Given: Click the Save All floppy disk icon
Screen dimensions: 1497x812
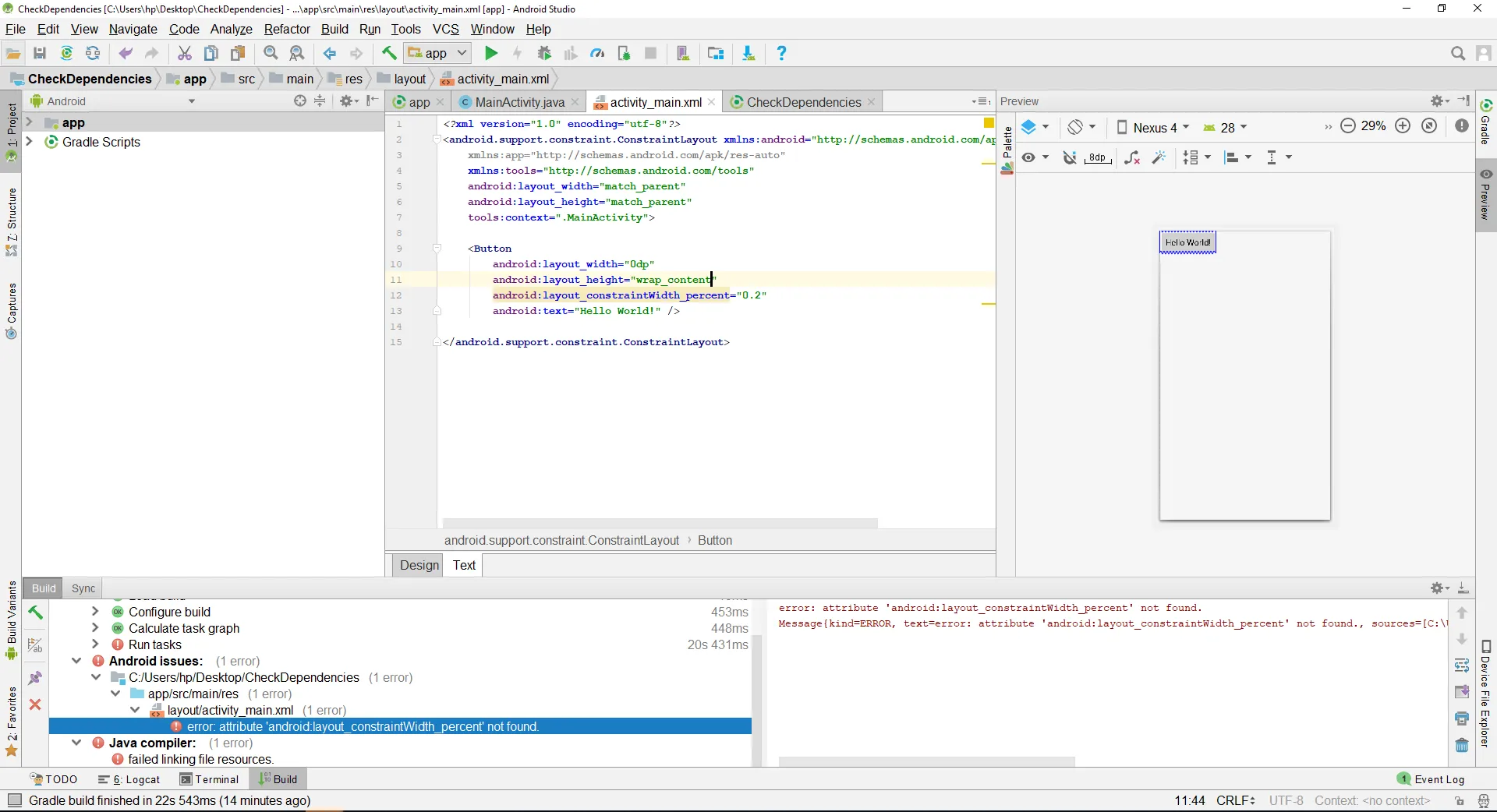Looking at the screenshot, I should pos(40,54).
